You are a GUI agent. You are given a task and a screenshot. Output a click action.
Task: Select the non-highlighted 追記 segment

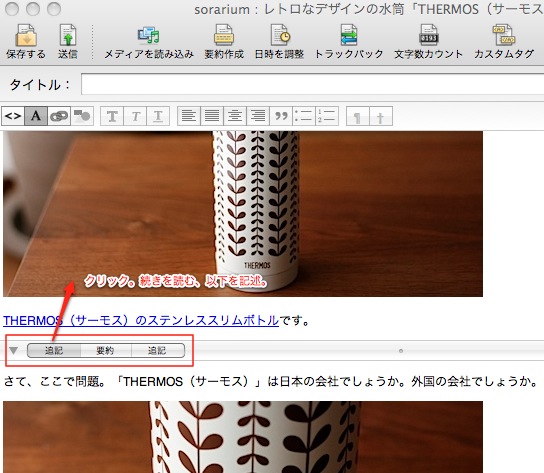point(158,350)
